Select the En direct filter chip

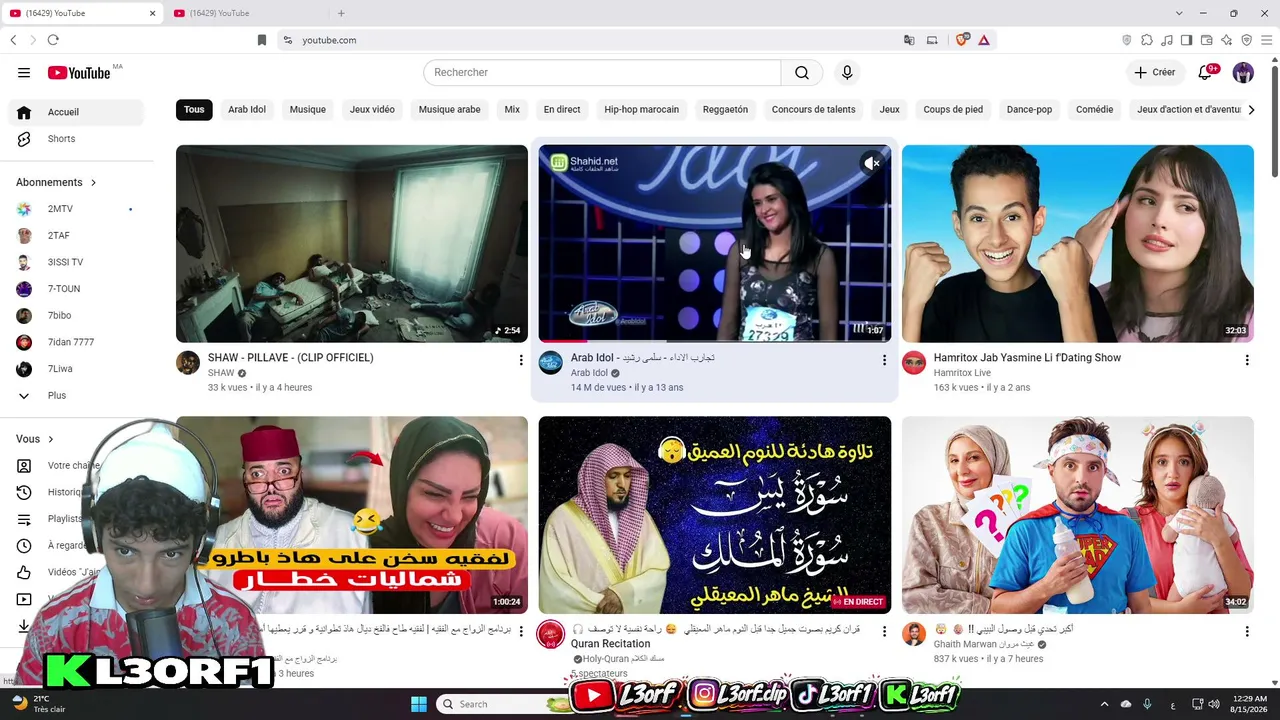[562, 110]
